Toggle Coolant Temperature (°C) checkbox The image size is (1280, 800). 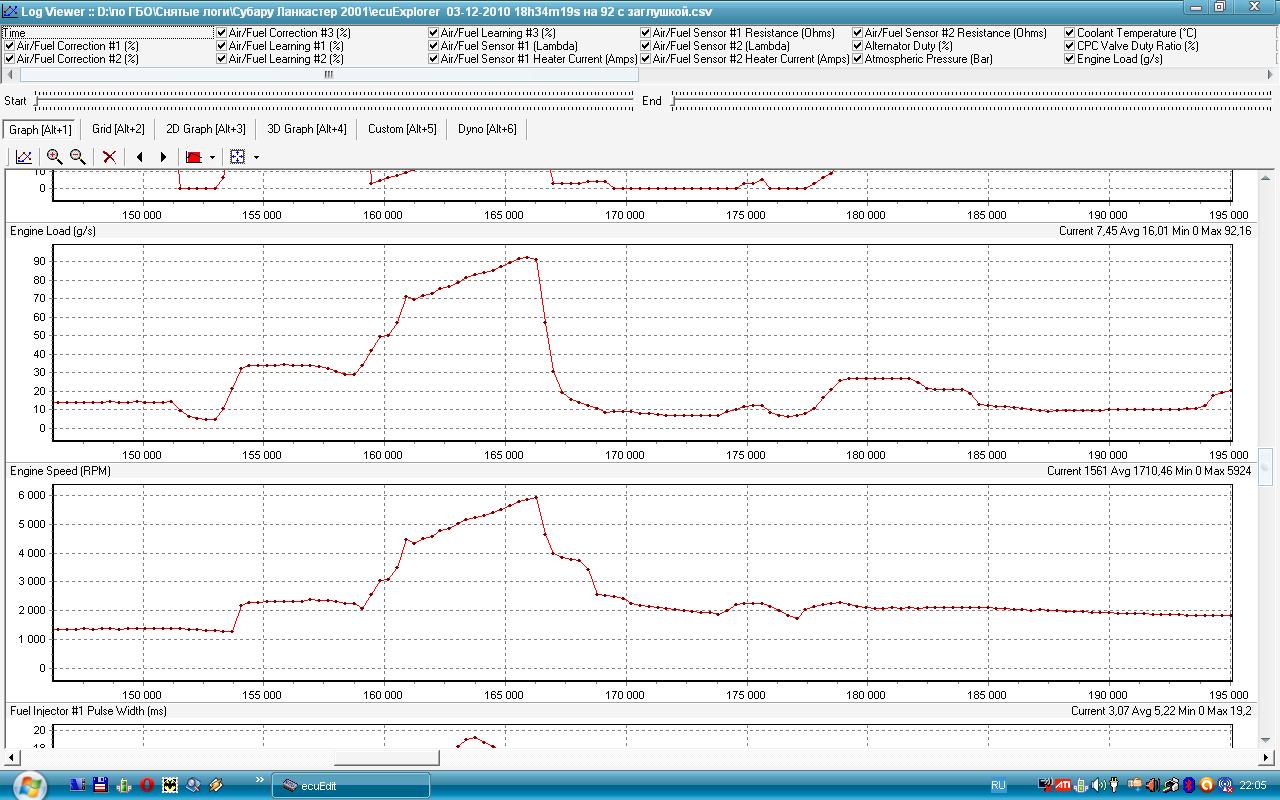click(1070, 33)
